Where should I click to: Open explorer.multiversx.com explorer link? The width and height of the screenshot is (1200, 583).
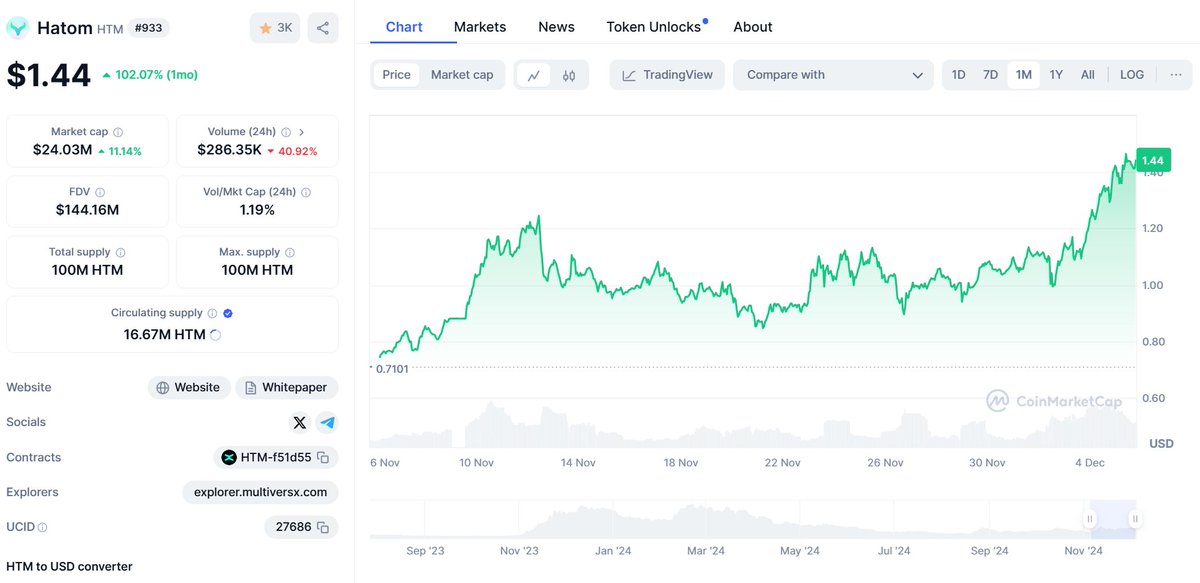click(260, 492)
